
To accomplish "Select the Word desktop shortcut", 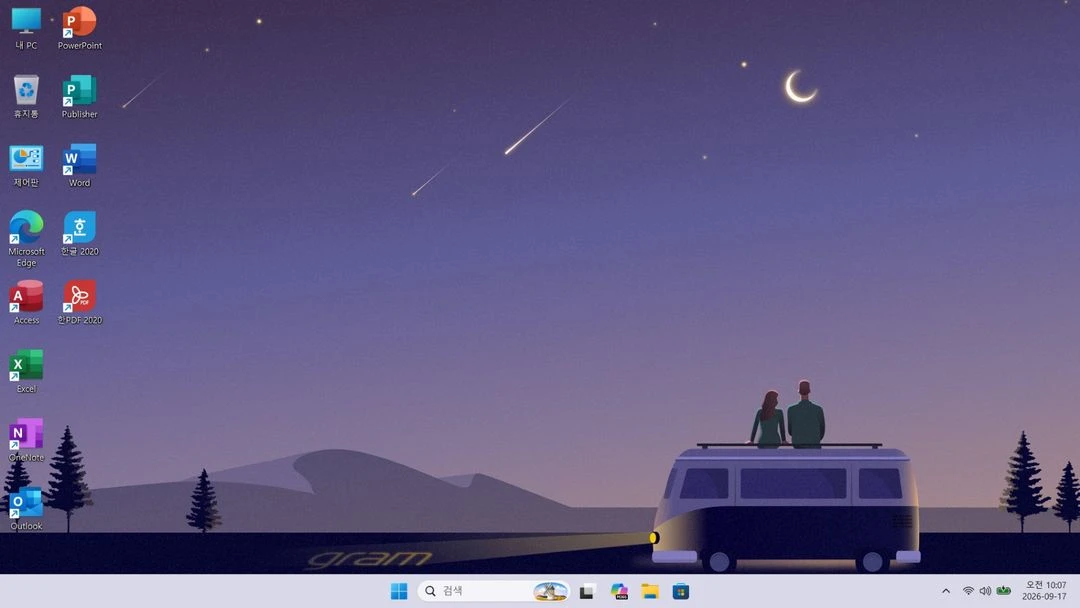I will [80, 165].
